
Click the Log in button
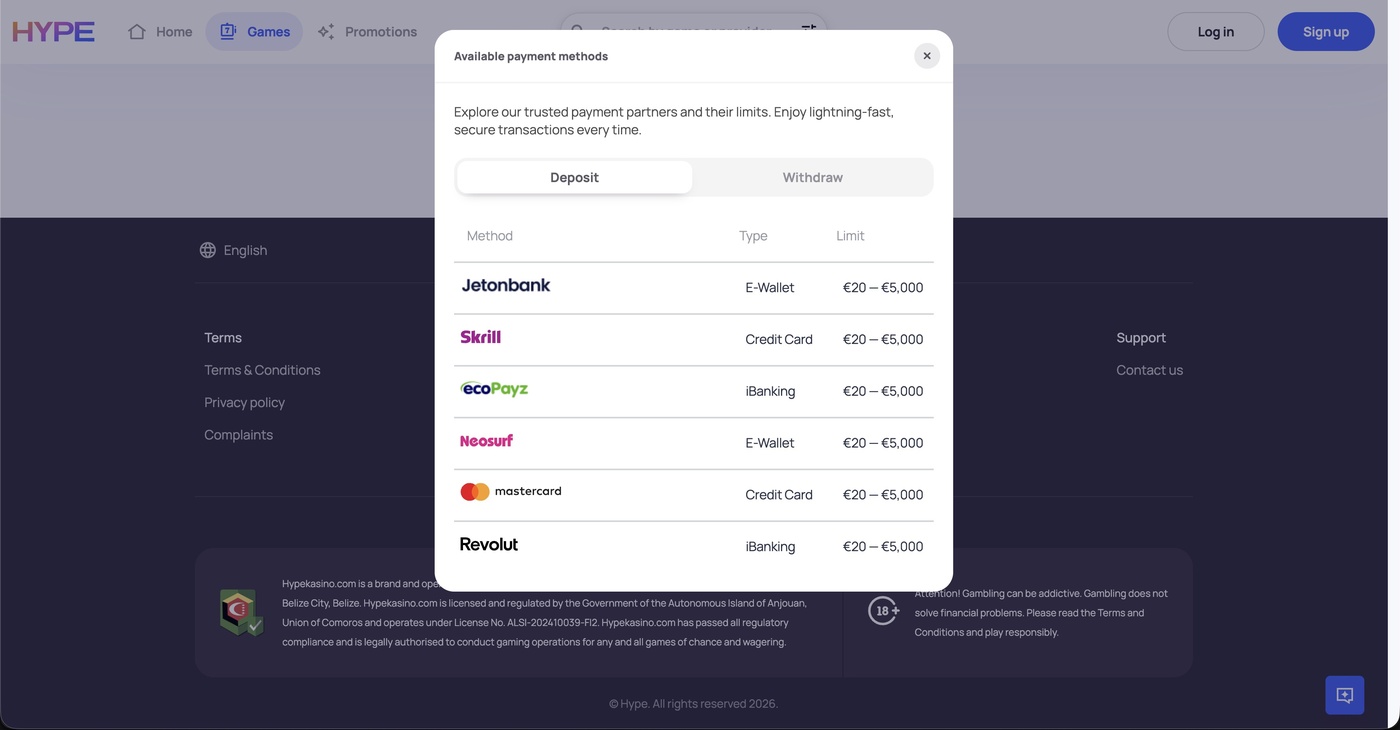[x=1216, y=32]
